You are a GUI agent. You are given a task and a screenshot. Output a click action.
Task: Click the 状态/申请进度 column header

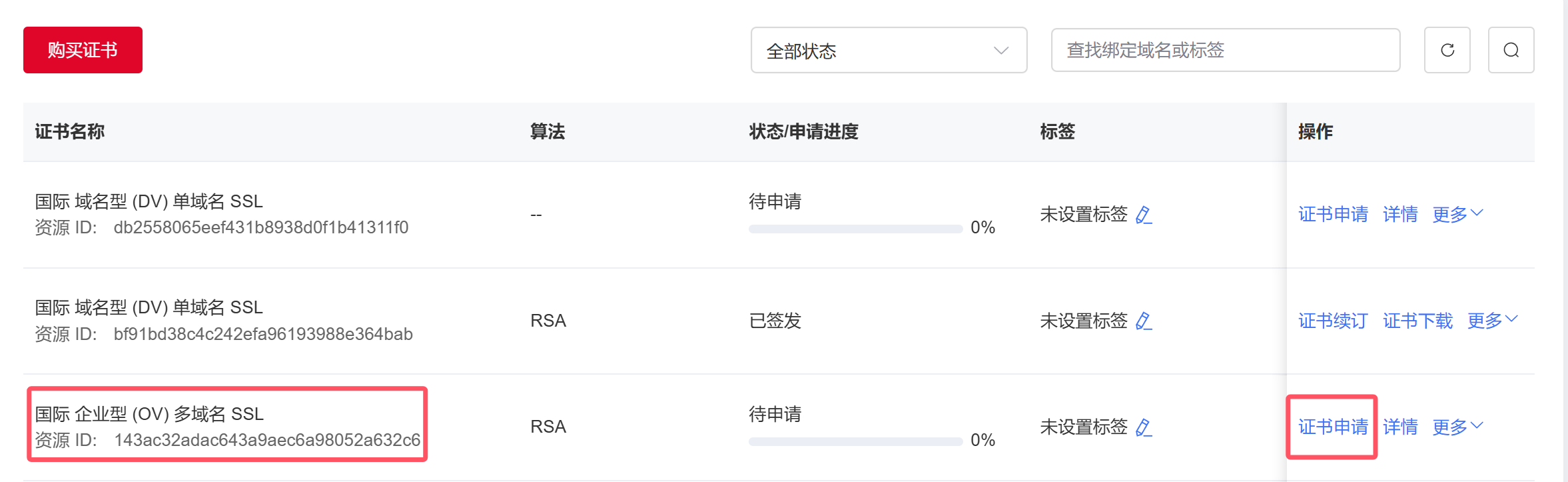[803, 131]
